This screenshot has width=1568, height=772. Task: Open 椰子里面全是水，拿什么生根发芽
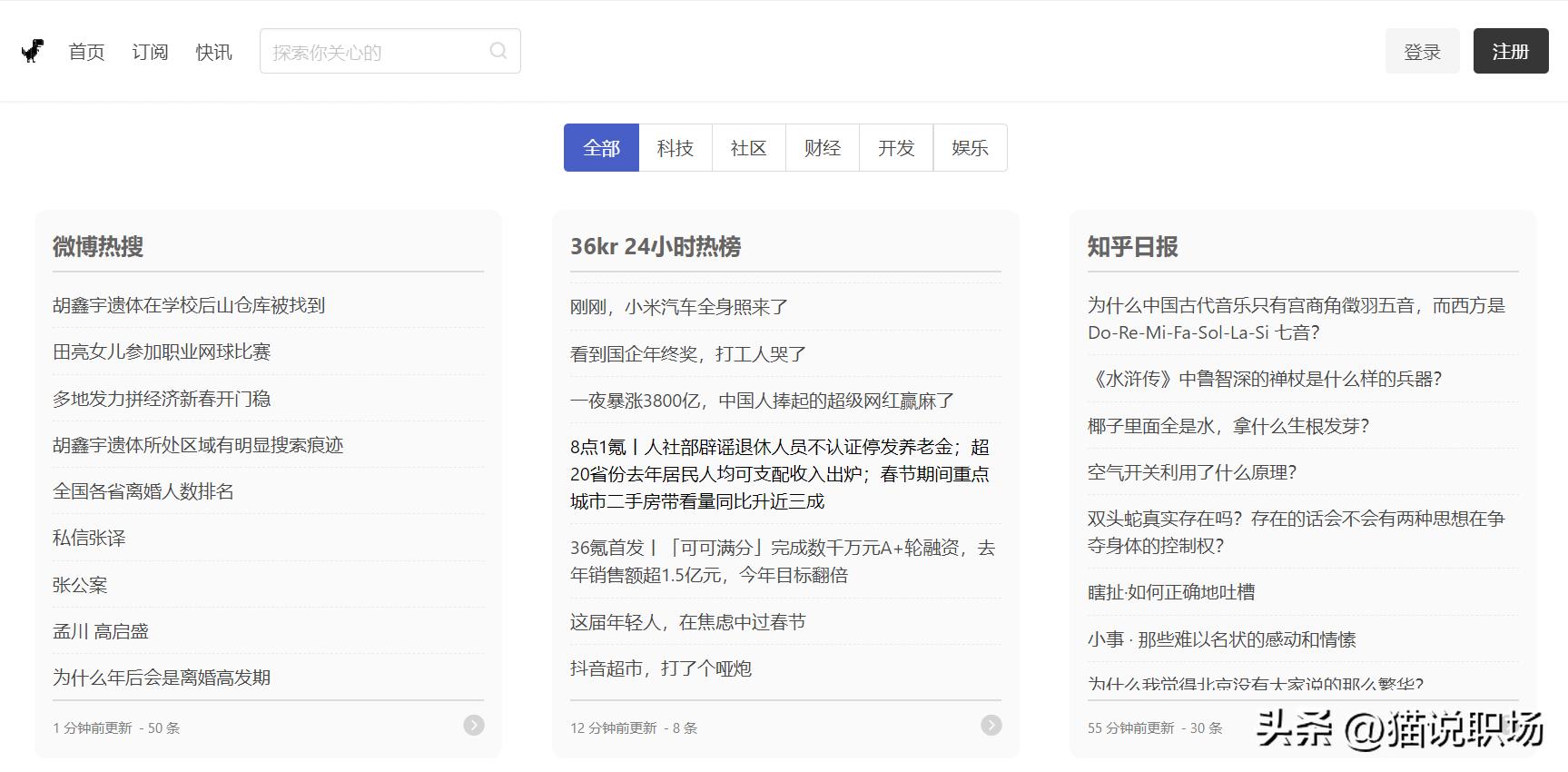[x=1228, y=426]
